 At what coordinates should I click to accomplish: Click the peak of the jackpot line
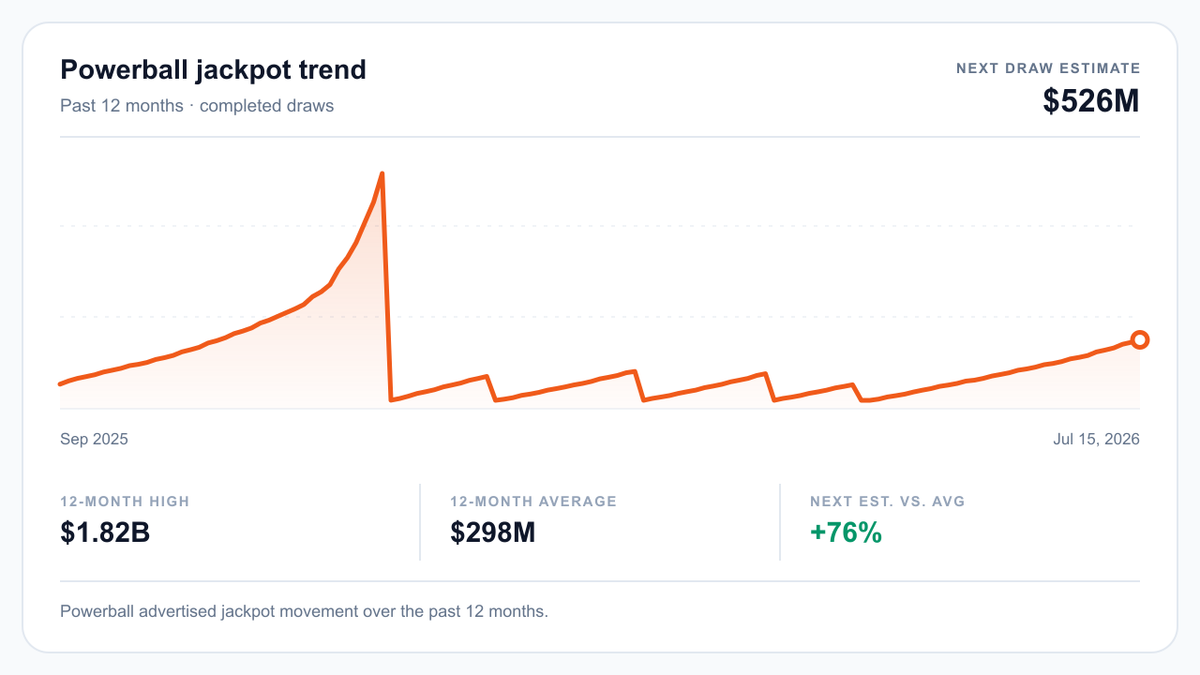pos(382,174)
